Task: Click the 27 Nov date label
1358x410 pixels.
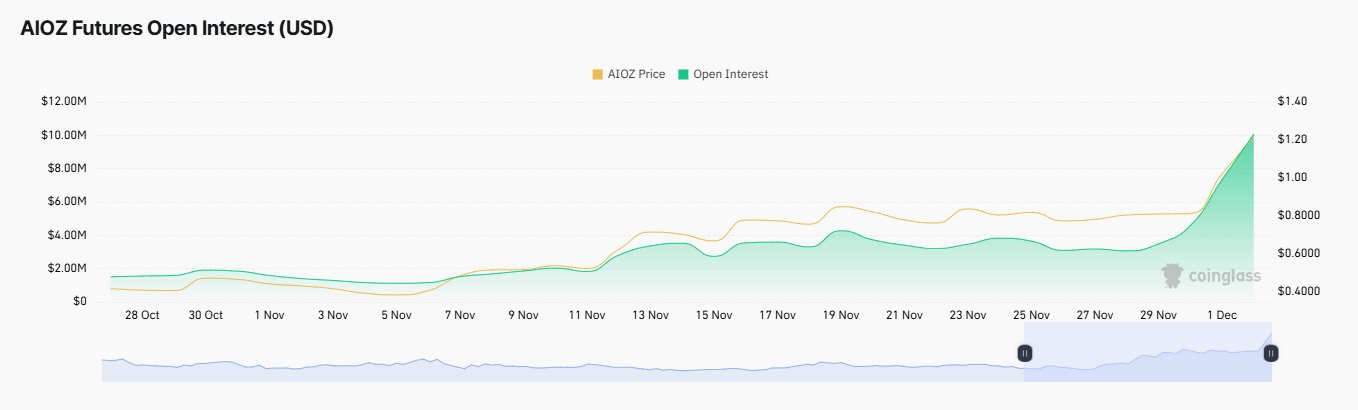Action: pyautogui.click(x=1095, y=315)
